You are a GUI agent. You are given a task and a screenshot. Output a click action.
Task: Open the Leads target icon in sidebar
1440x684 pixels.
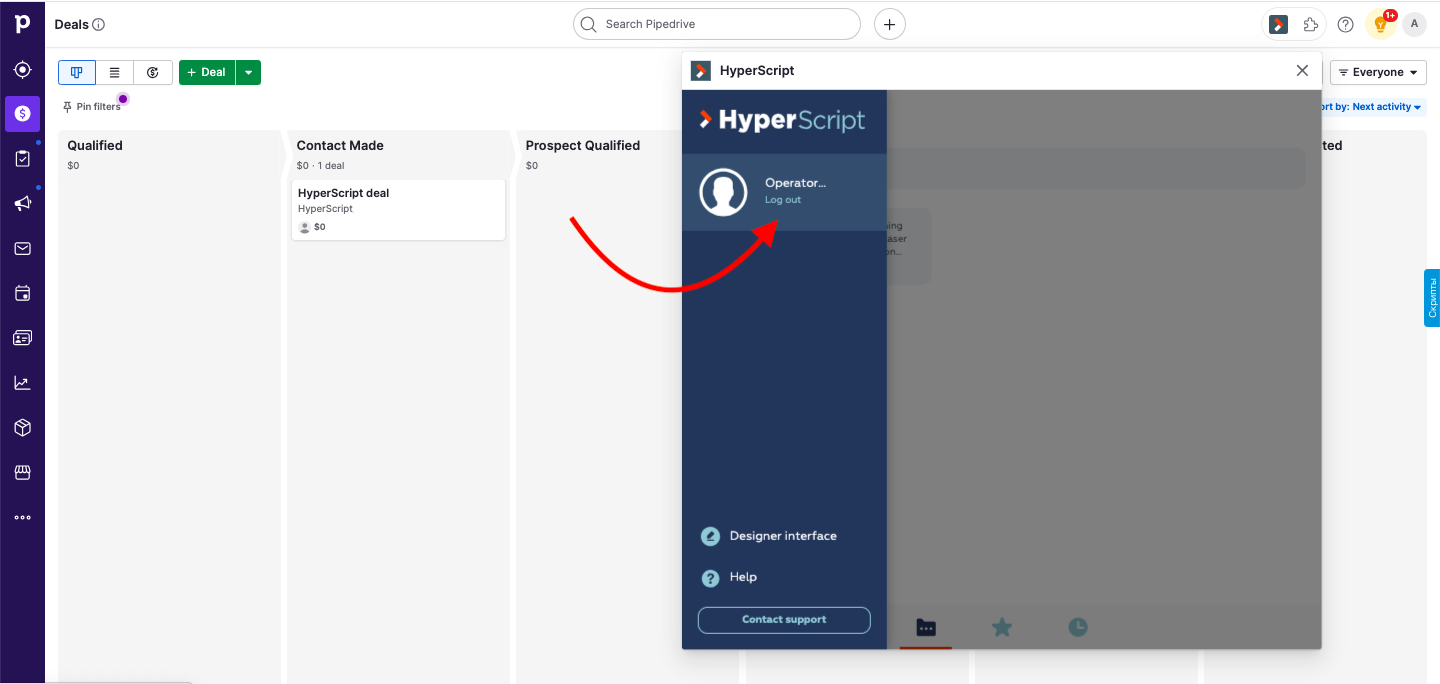tap(22, 70)
